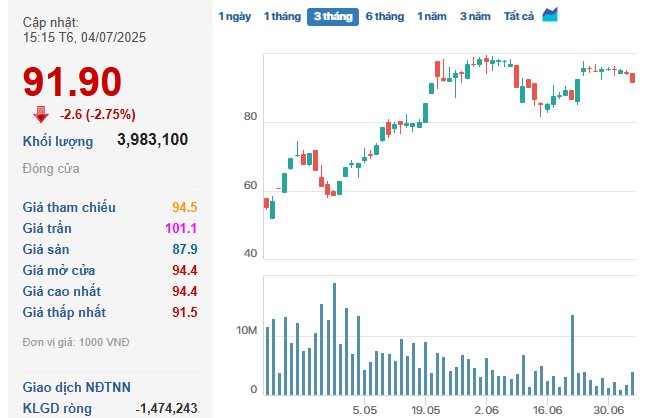This screenshot has width=670, height=418.
Task: Select Tất cả to view all history
Action: [519, 17]
